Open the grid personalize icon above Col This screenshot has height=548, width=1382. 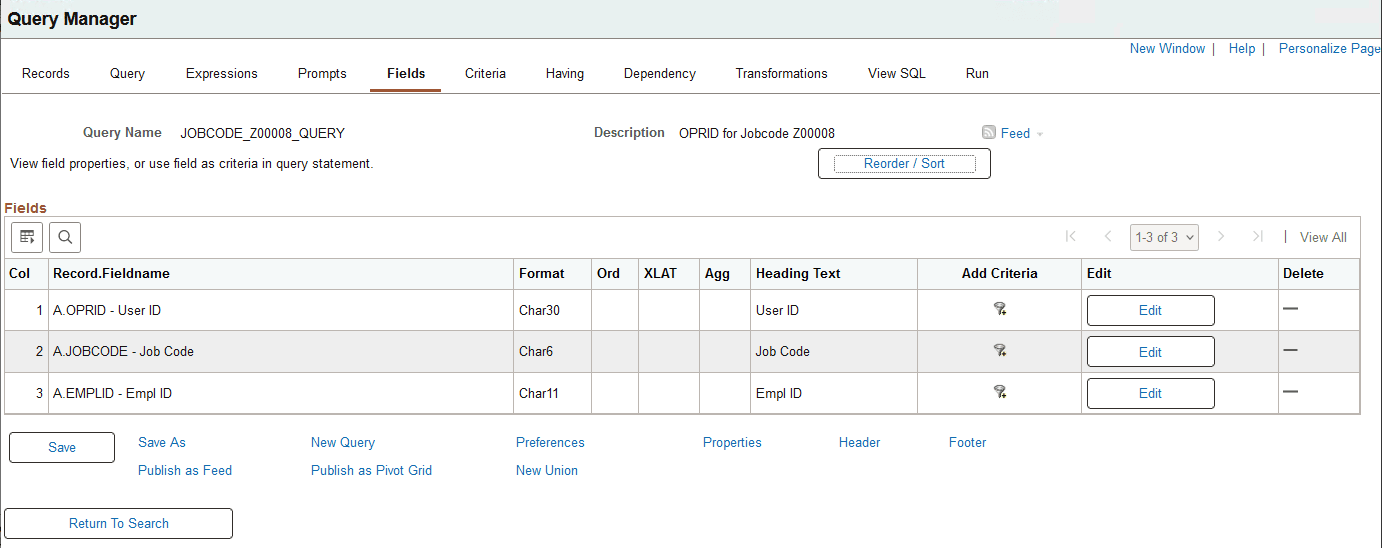27,237
